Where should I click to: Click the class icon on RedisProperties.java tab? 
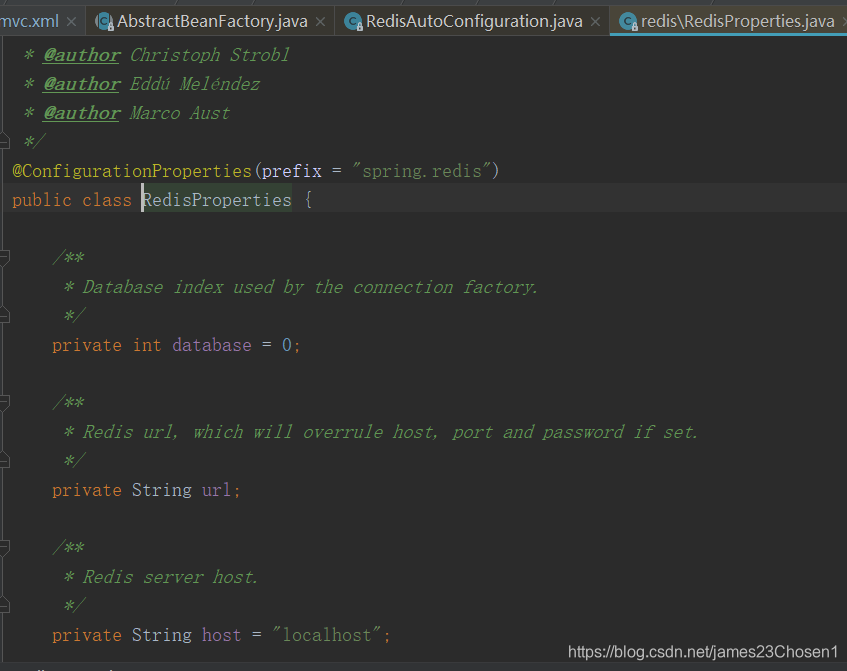tap(628, 22)
